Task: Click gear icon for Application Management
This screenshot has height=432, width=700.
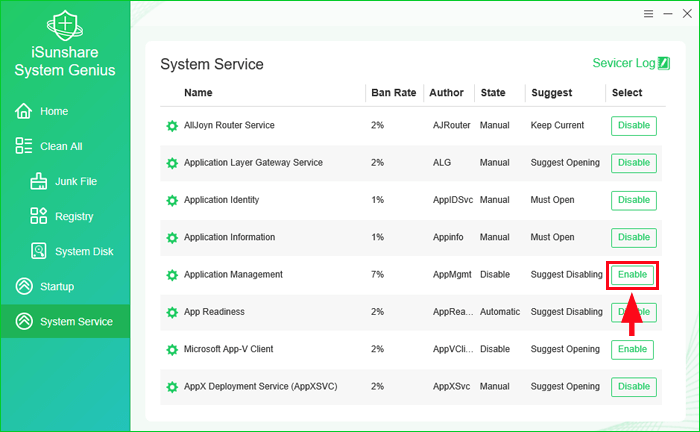Action: (x=172, y=275)
